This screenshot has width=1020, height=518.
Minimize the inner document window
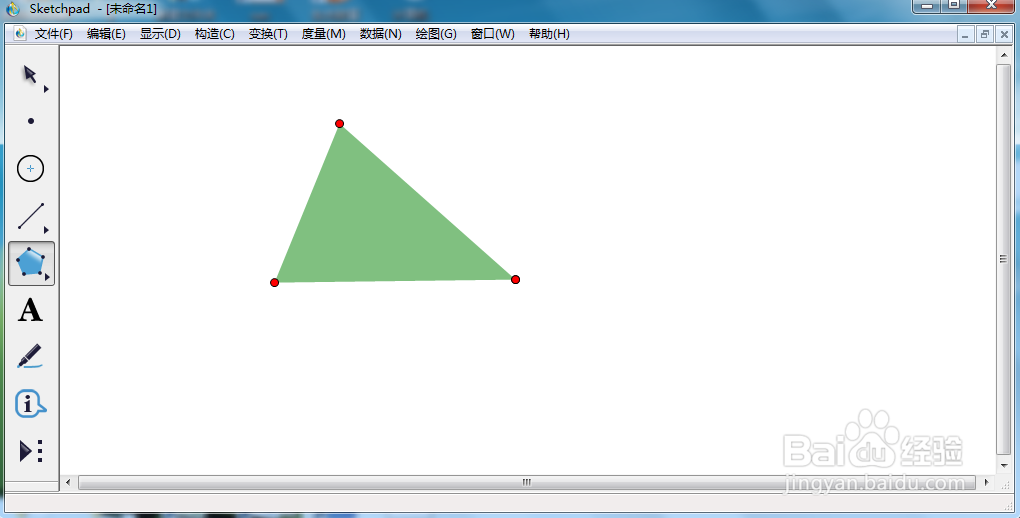tap(965, 34)
